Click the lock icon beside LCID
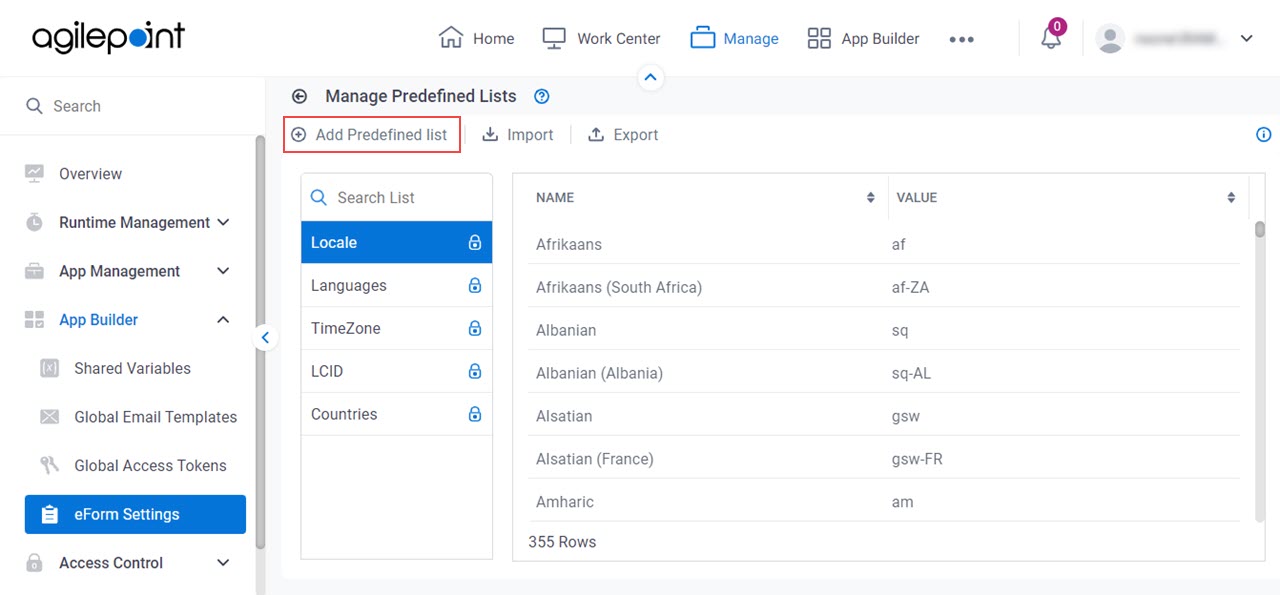The image size is (1280, 595). (475, 371)
